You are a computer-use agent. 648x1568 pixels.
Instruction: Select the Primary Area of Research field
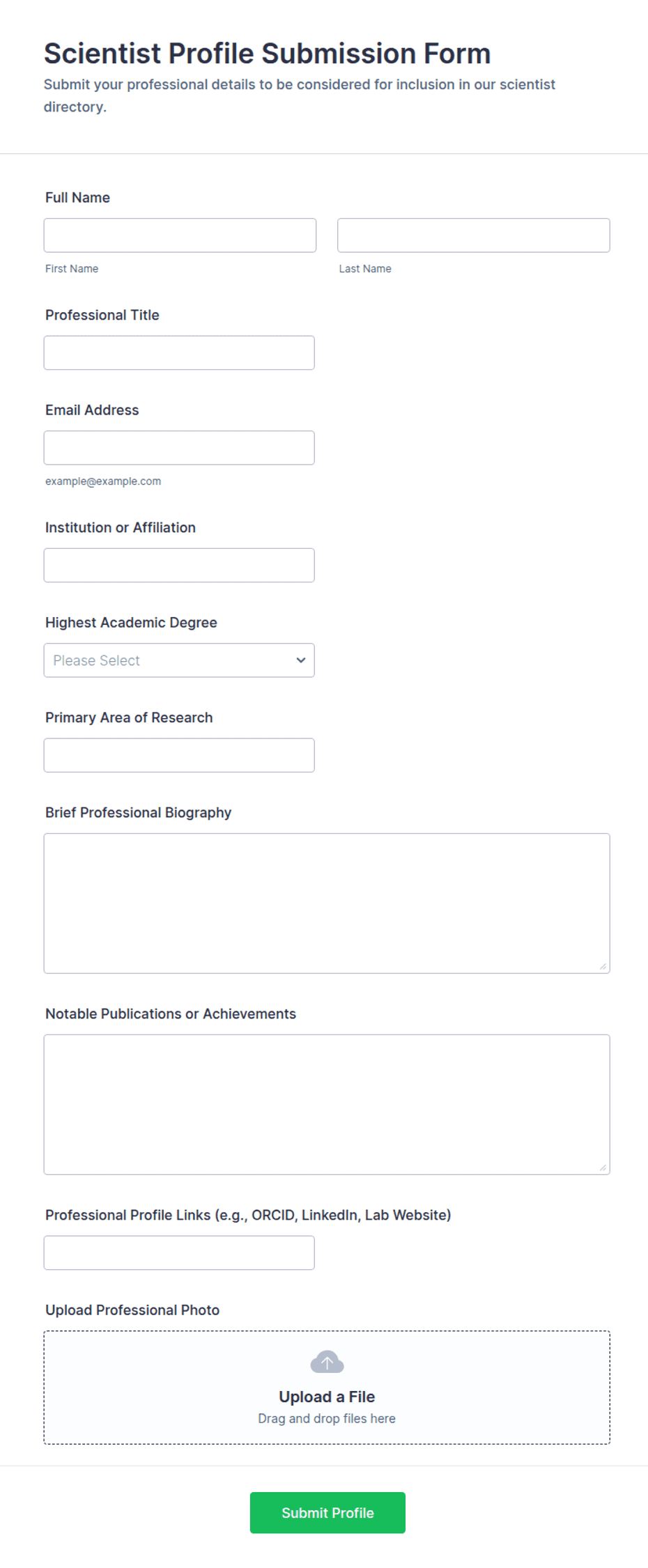(x=179, y=755)
